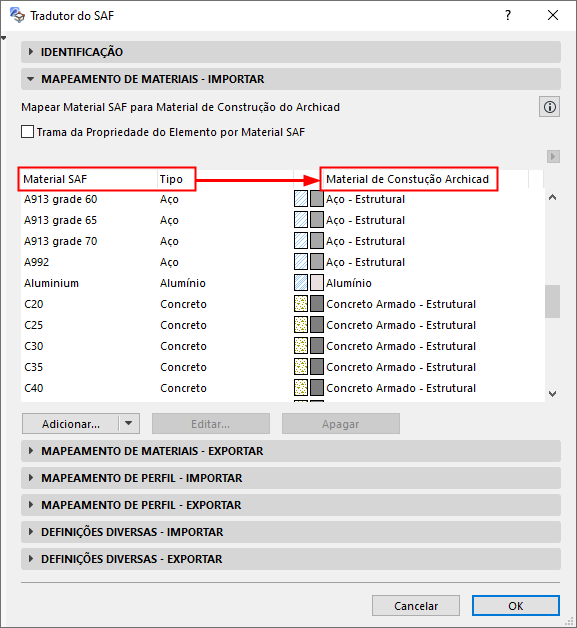577x628 pixels.
Task: Enable Trama da Propriedade do Elemento checkbox
Action: pos(27,132)
